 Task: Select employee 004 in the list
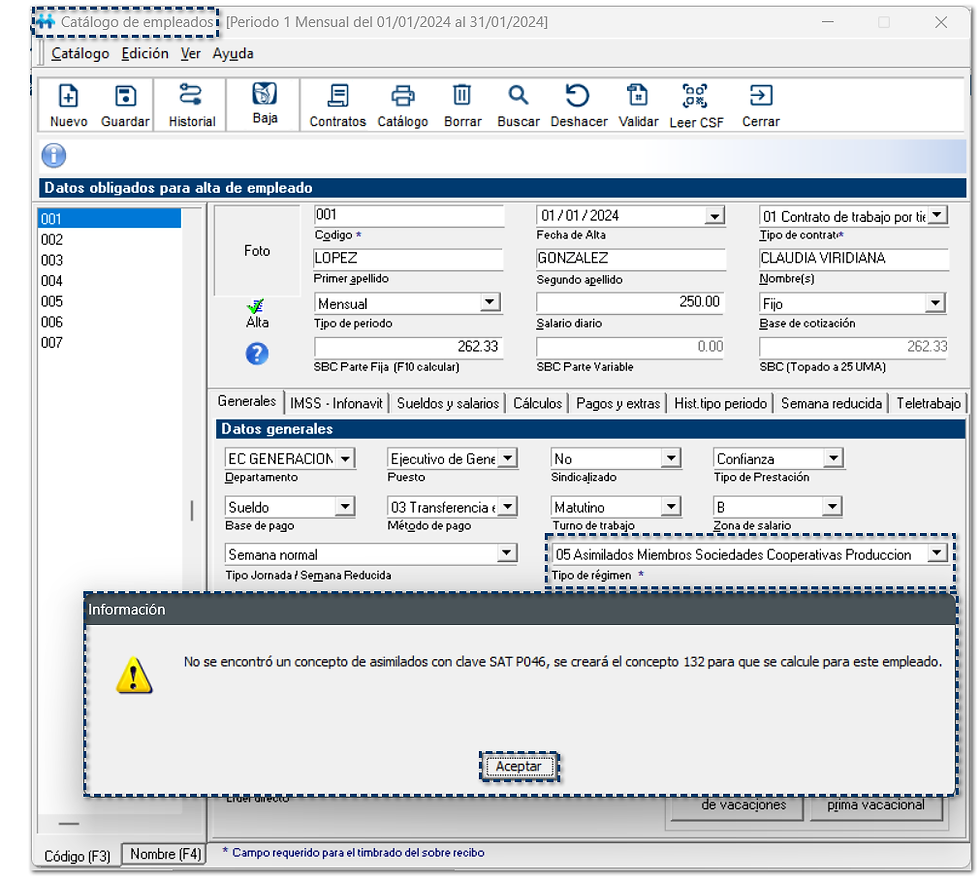tap(52, 281)
